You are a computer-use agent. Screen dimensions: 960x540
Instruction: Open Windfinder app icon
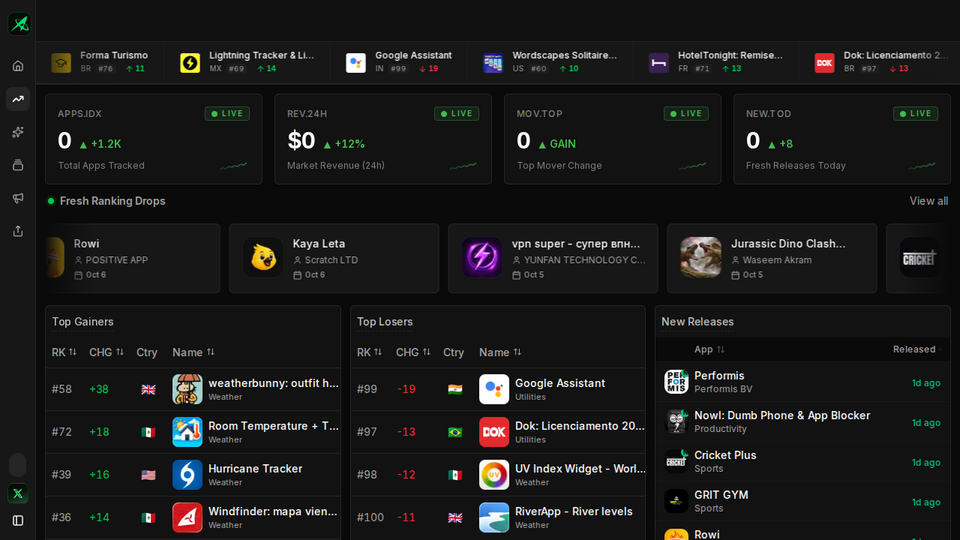point(187,518)
